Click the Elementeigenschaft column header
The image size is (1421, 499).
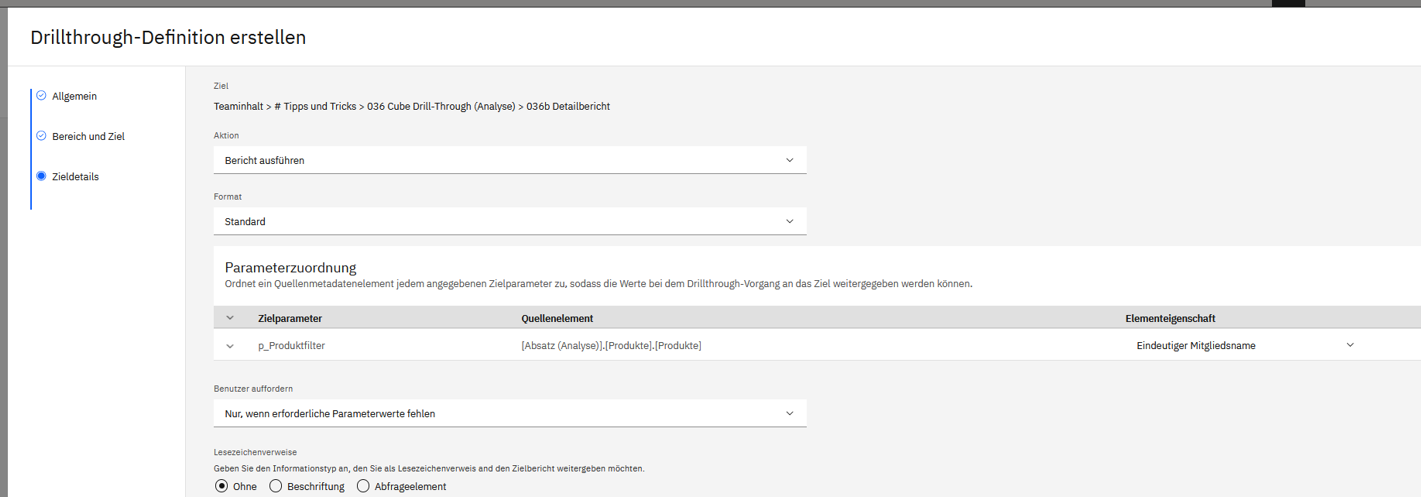click(1170, 319)
